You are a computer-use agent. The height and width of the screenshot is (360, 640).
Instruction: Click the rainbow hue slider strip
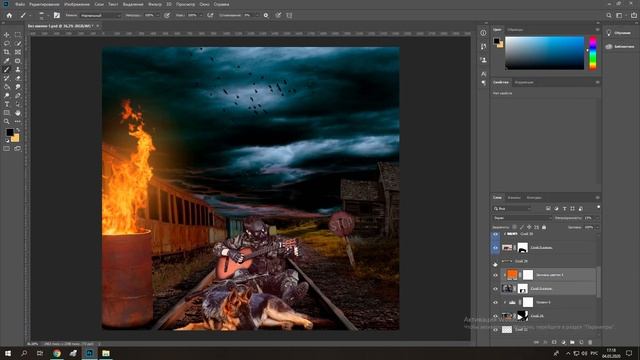(592, 53)
